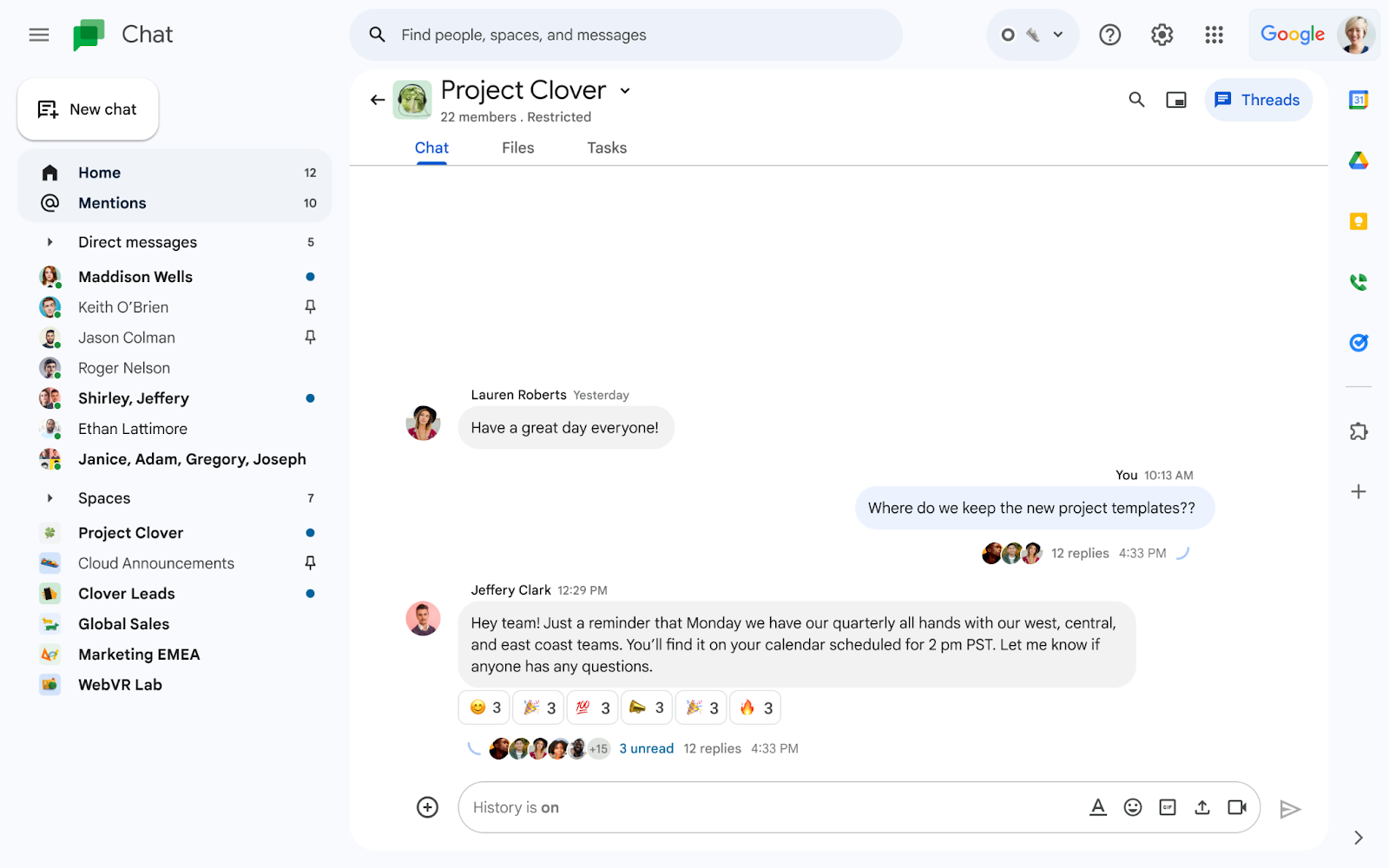
Task: Toggle the pin on Keith O'Brien
Action: [310, 306]
